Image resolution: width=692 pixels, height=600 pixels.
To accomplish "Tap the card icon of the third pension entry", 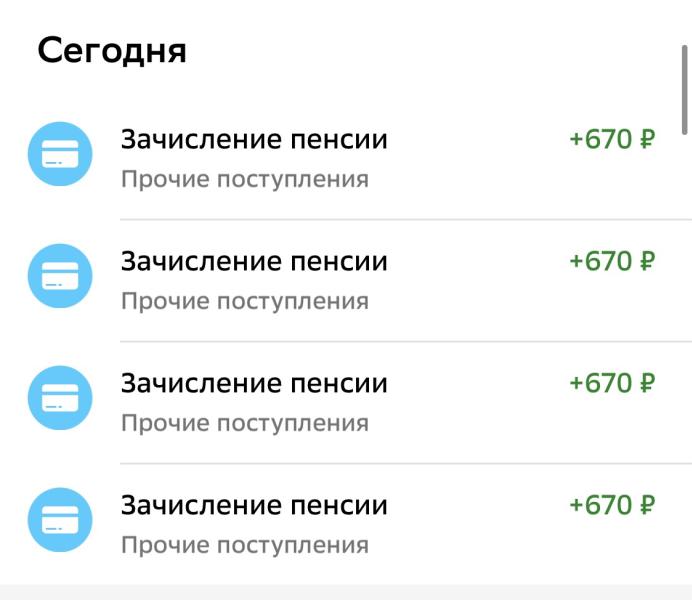I will 60,398.
